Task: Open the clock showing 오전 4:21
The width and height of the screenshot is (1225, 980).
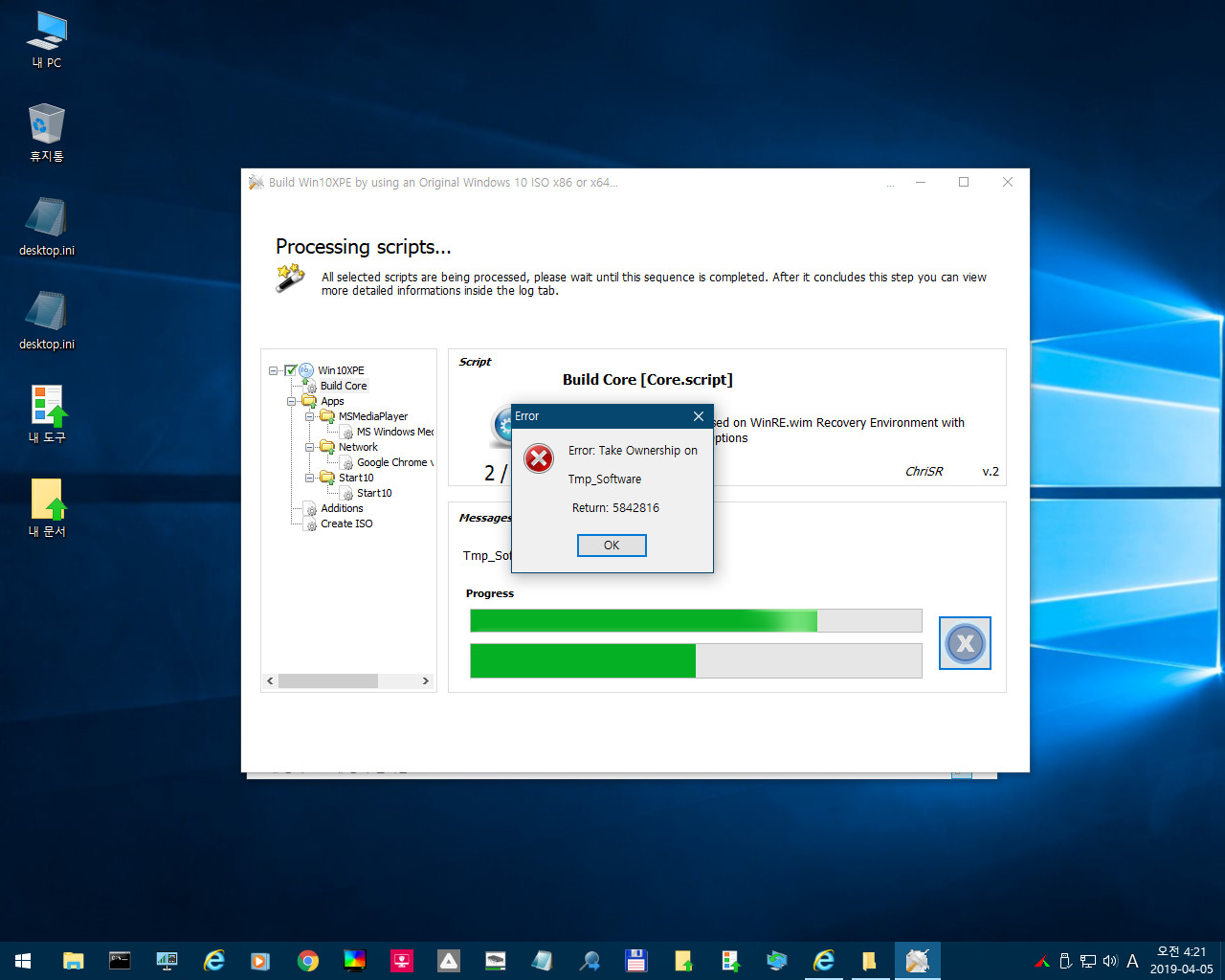Action: (x=1182, y=961)
